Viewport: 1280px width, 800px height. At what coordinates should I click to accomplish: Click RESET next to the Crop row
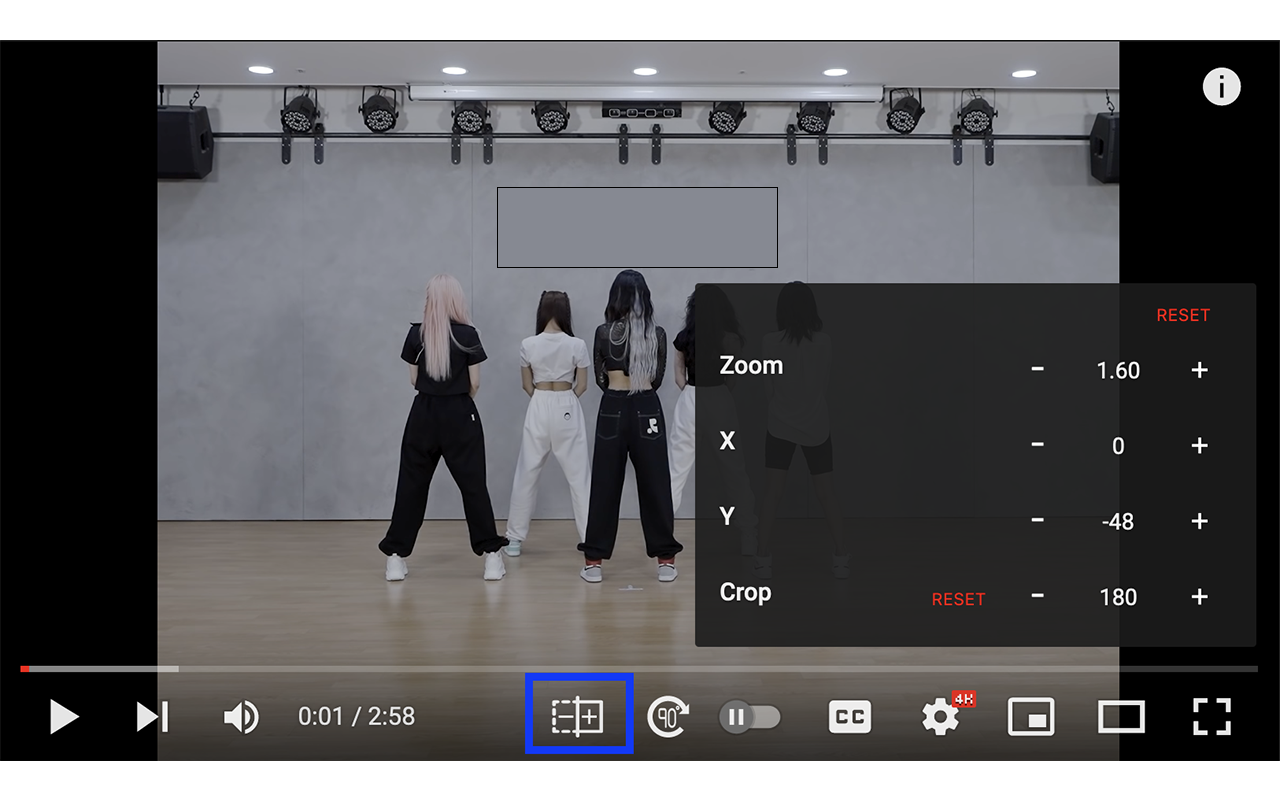click(x=957, y=598)
